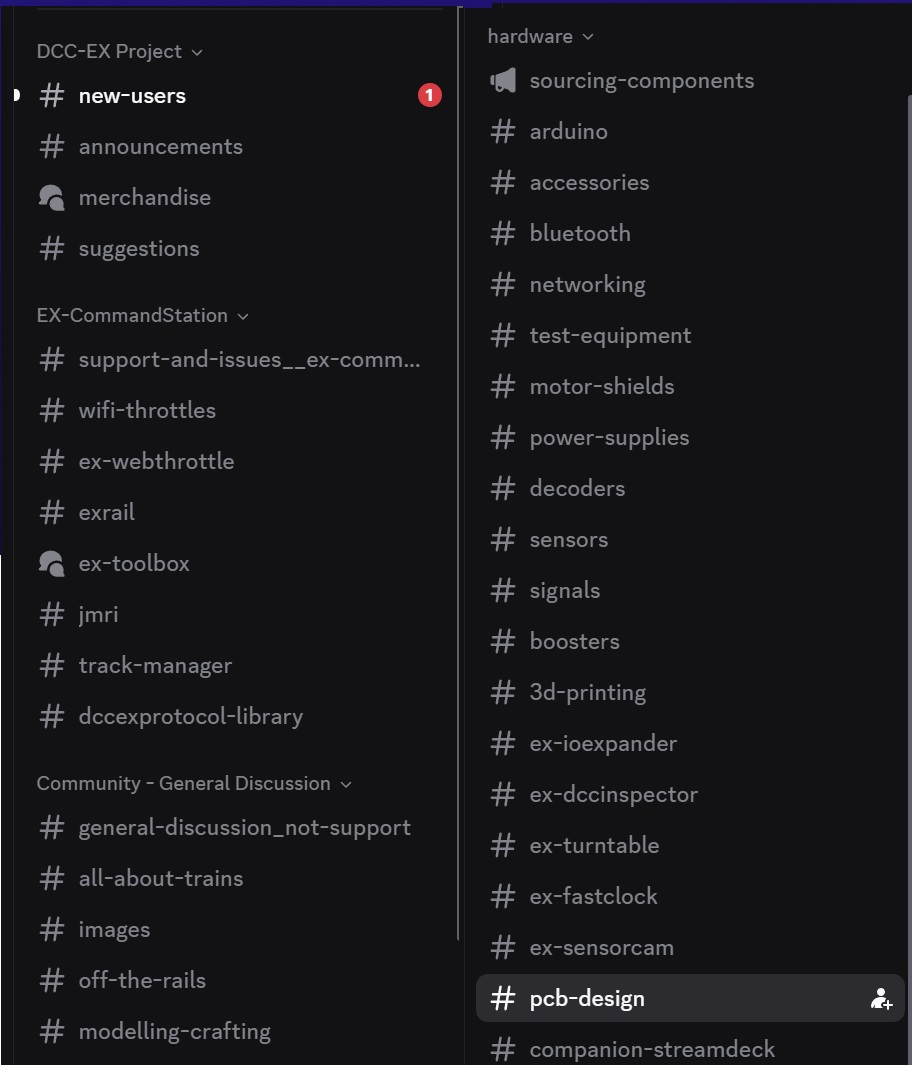The image size is (912, 1065).
Task: Go to the ex-turntable channel
Action: pos(594,845)
